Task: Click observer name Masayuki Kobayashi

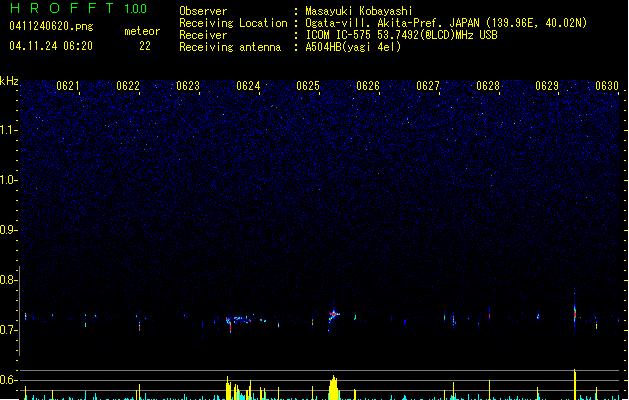Action: click(359, 11)
